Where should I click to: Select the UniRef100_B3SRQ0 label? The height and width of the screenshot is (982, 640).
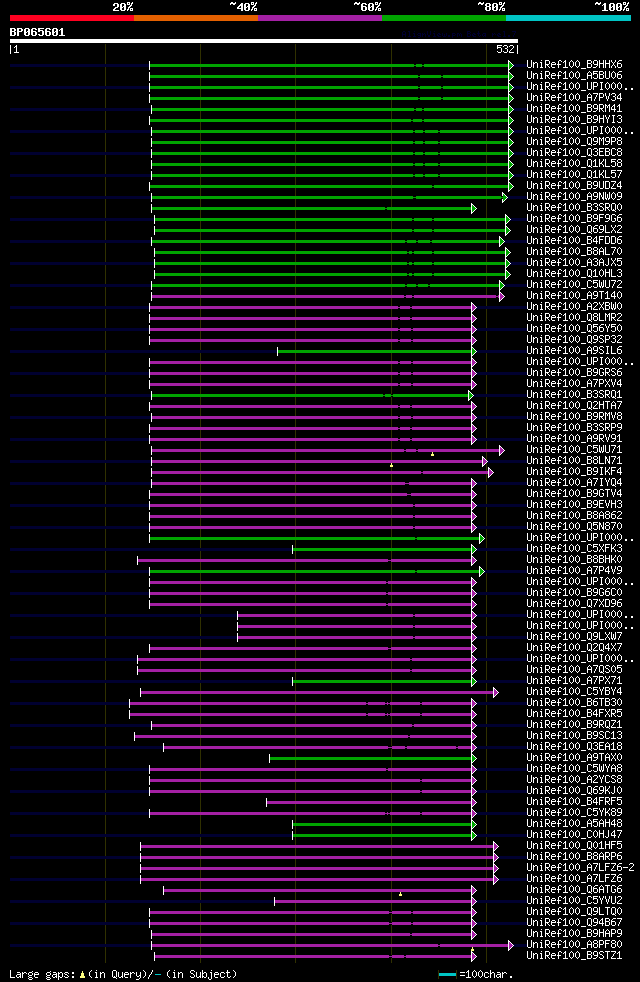(574, 207)
